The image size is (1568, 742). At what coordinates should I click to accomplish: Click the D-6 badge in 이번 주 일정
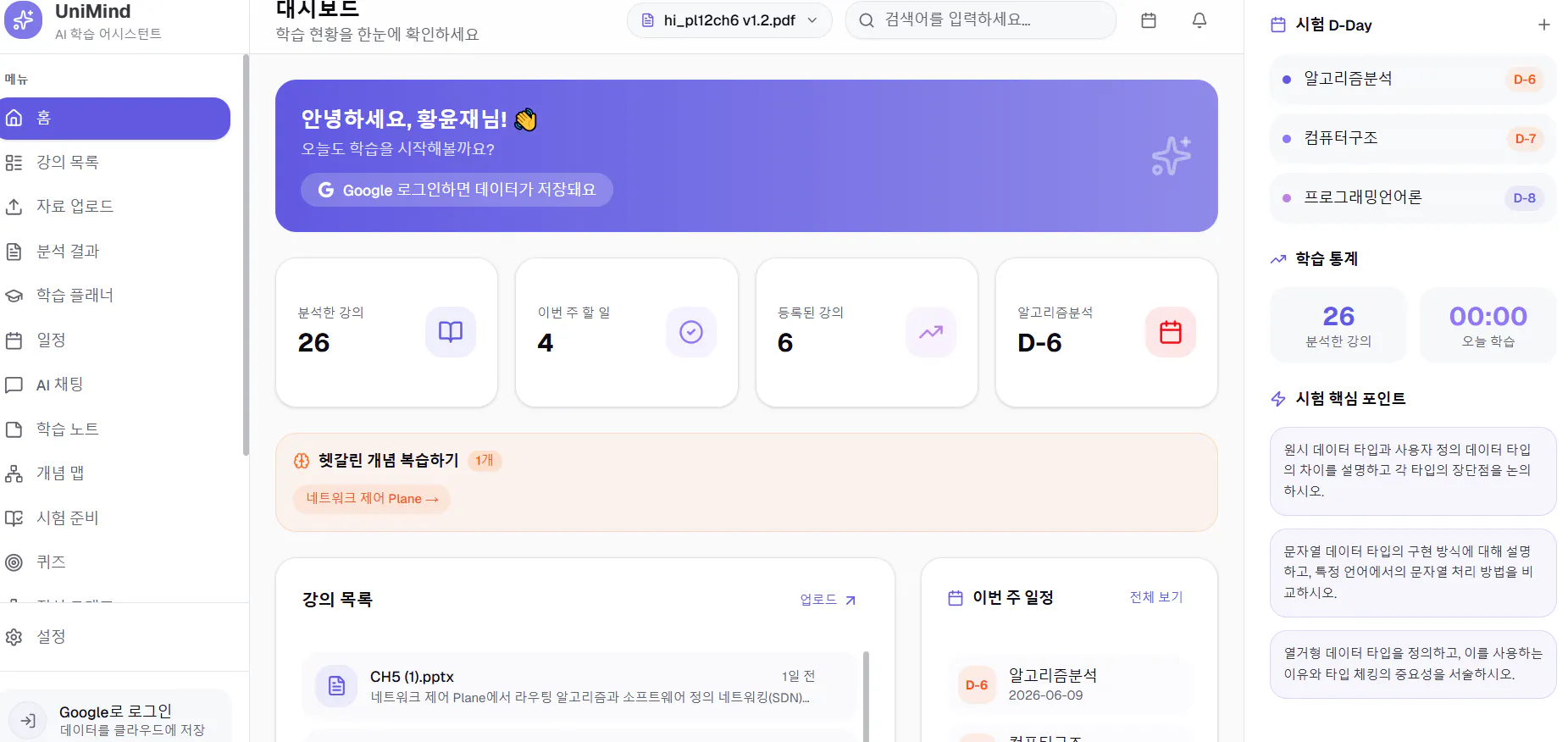977,685
